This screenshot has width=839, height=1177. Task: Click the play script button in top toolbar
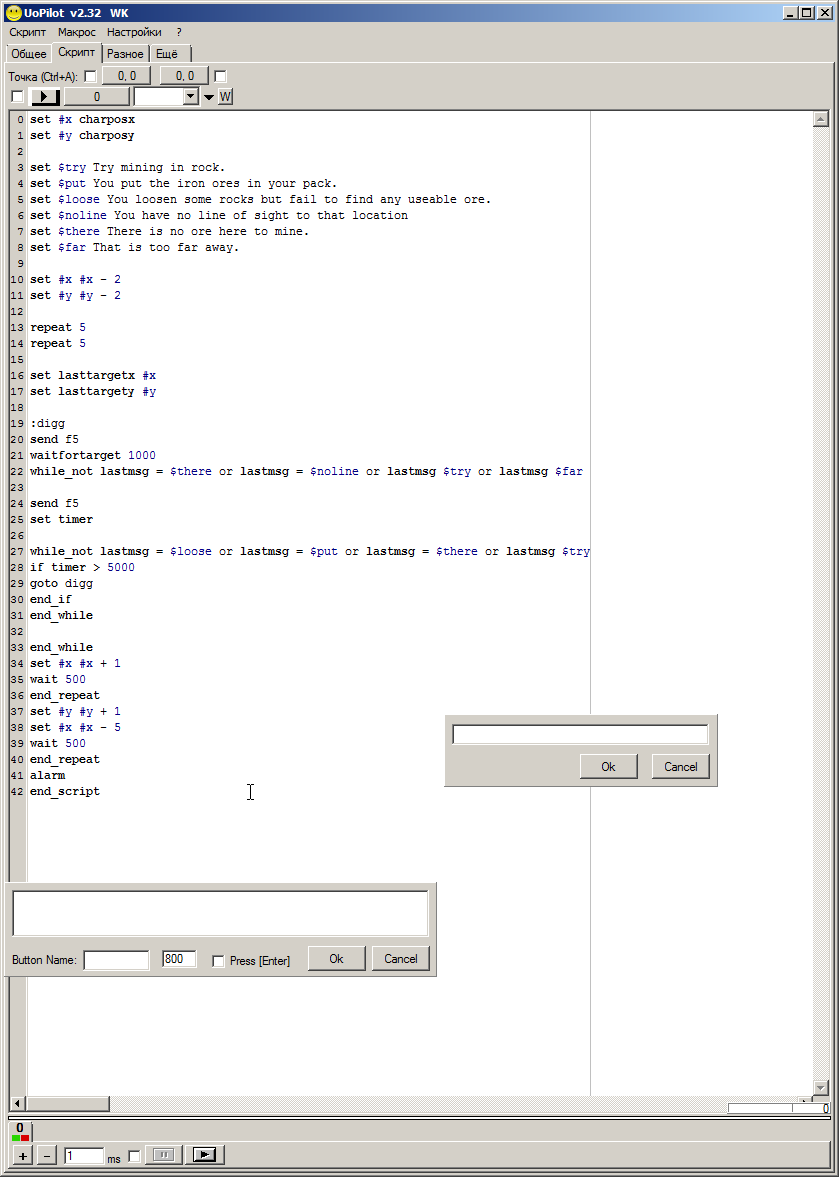46,97
